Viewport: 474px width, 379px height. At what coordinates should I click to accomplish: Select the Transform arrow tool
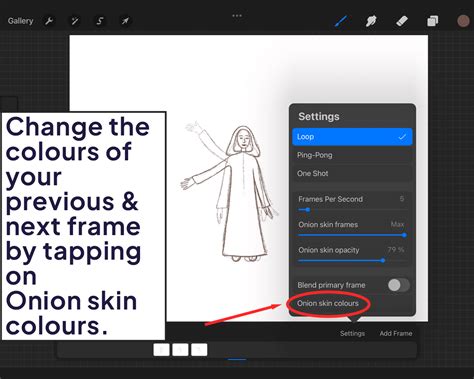[x=125, y=21]
